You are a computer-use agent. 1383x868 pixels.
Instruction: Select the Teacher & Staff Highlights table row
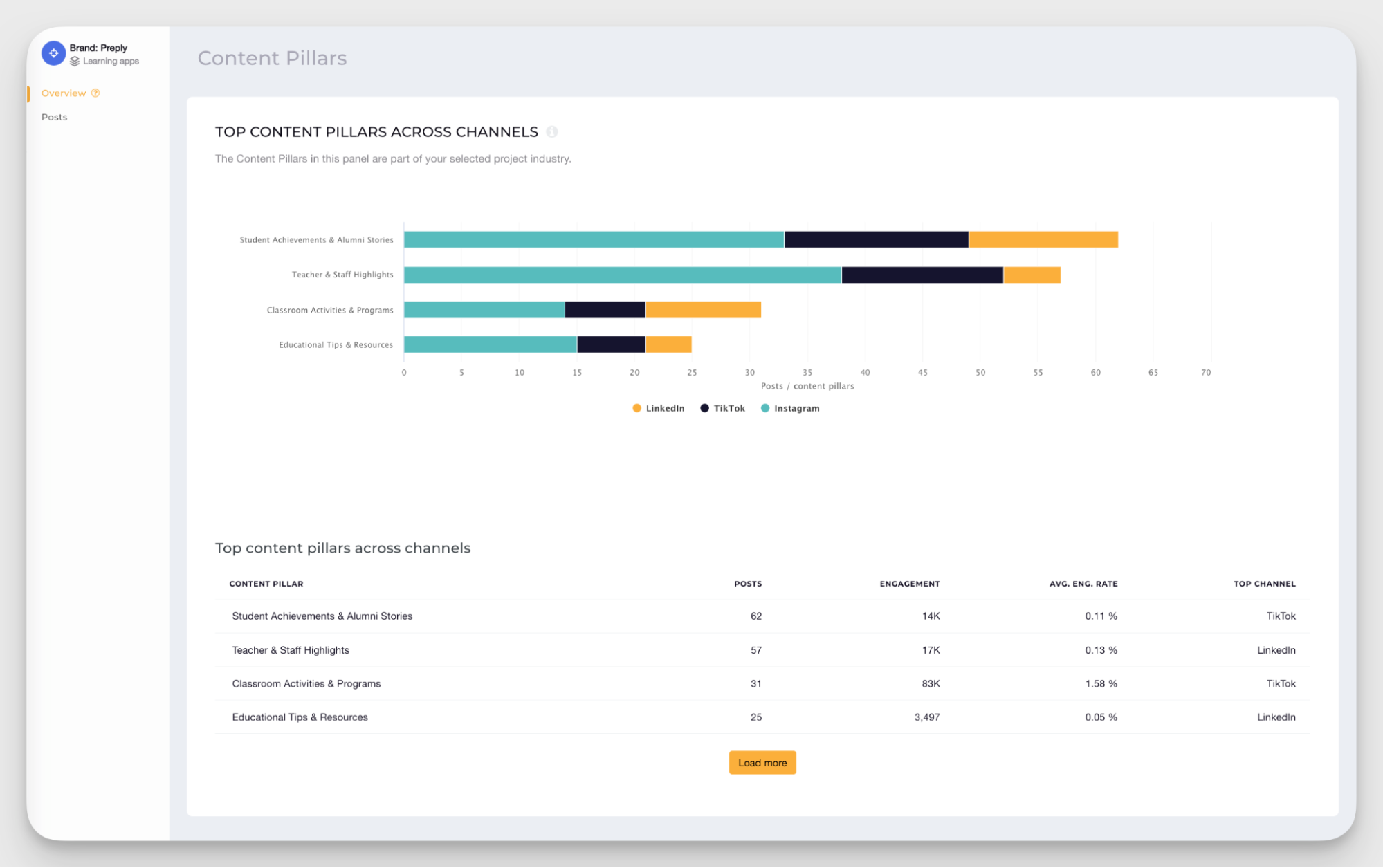(290, 649)
